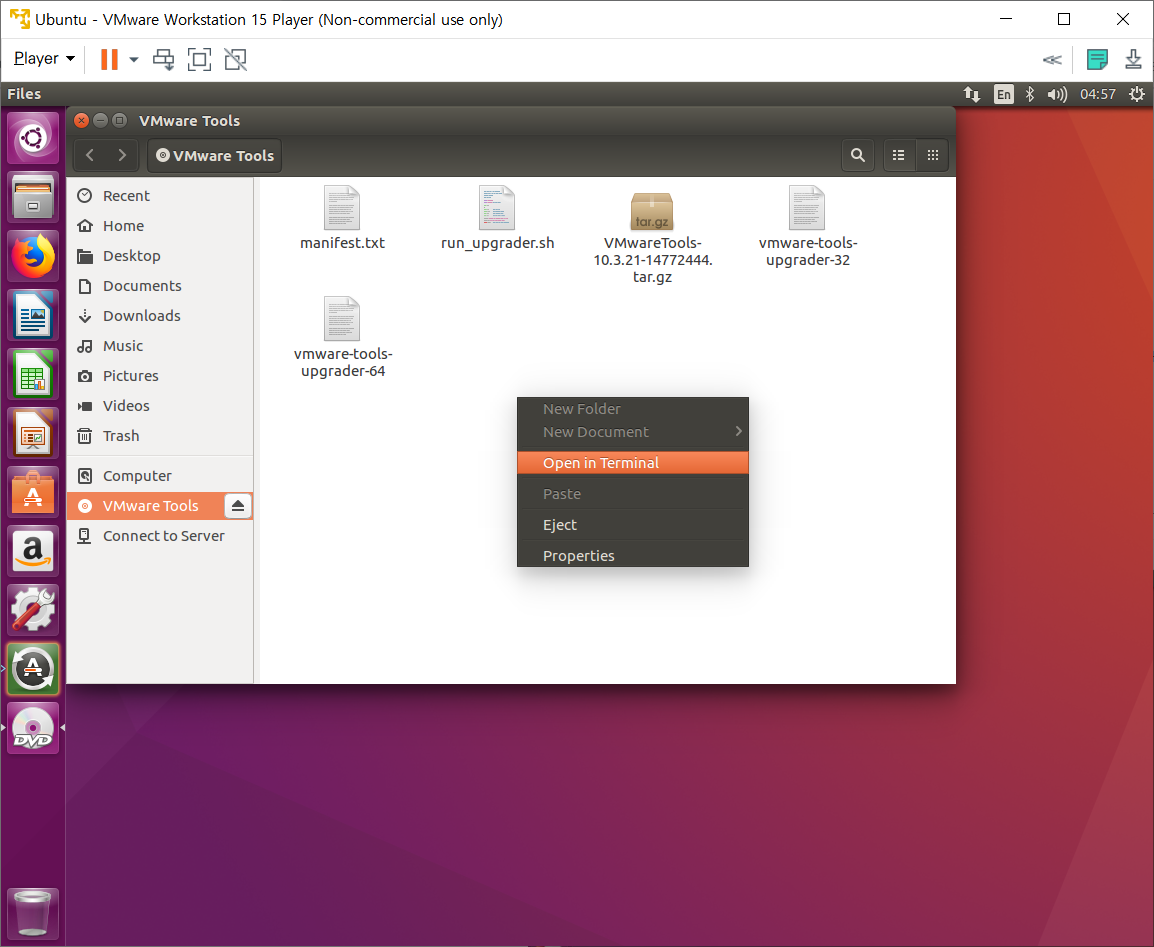
Task: Open Videos in the sidebar
Action: pyautogui.click(x=160, y=406)
